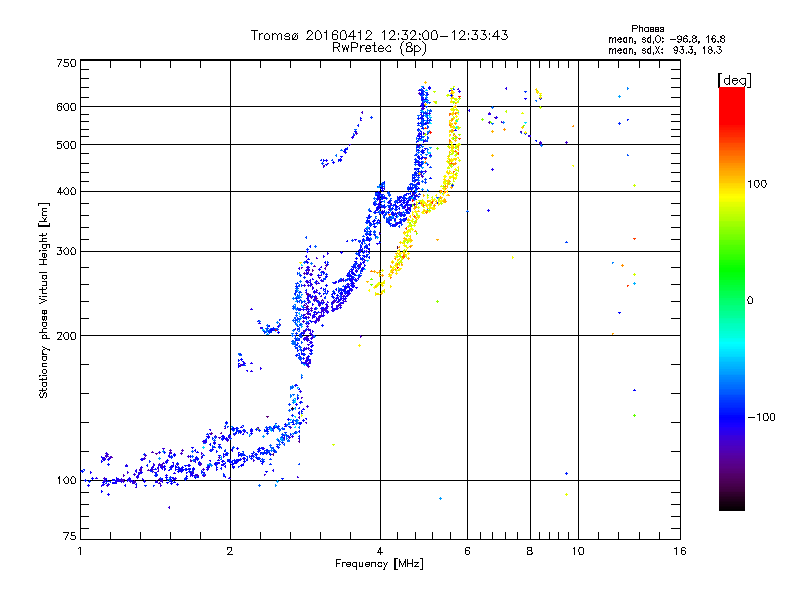The width and height of the screenshot is (800, 600).
Task: Click the x-axis tick label '2'
Action: pos(230,551)
